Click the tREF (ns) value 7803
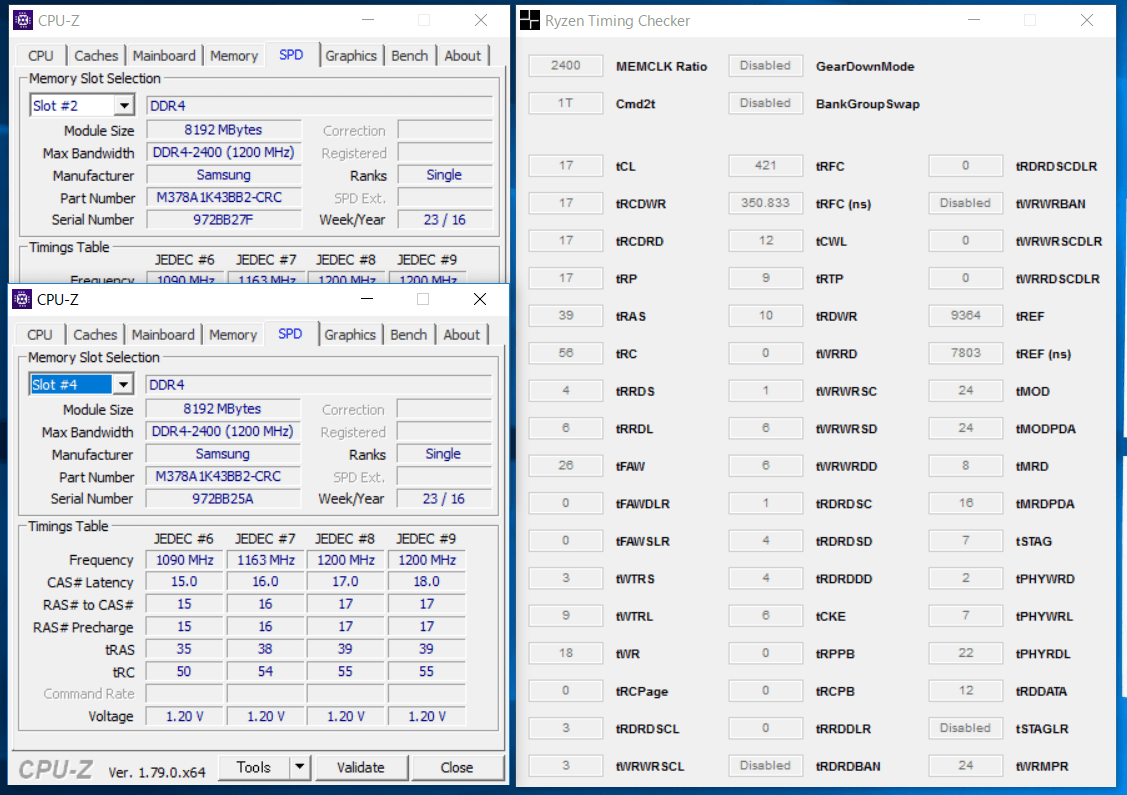This screenshot has width=1127, height=795. pyautogui.click(x=965, y=353)
